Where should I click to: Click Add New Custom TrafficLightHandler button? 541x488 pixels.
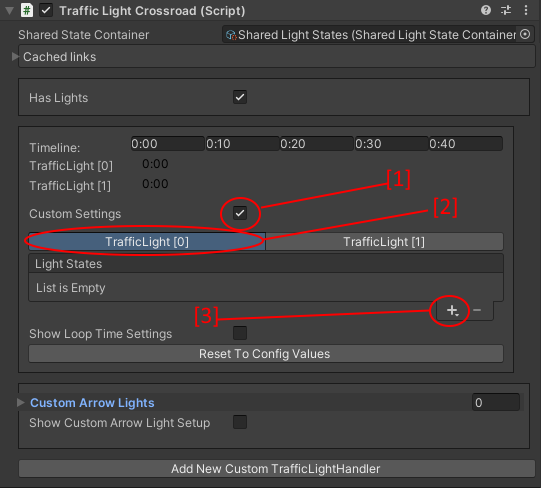tap(277, 469)
